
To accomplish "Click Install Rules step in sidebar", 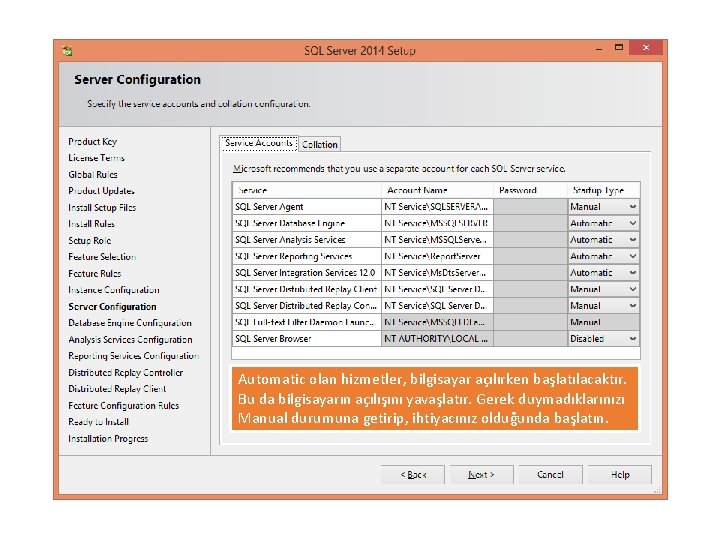I will point(91,224).
